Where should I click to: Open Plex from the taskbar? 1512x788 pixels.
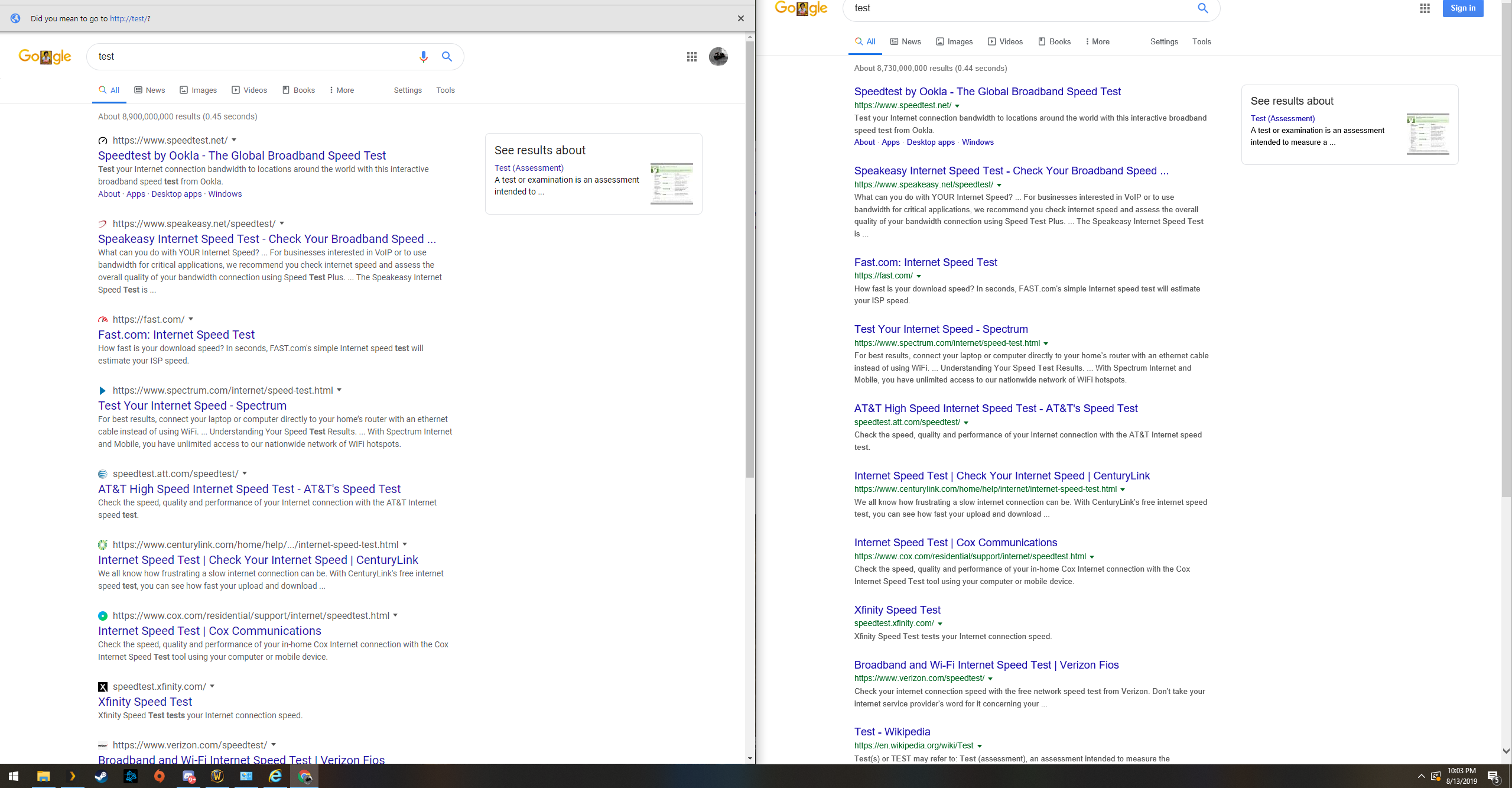pos(72,776)
